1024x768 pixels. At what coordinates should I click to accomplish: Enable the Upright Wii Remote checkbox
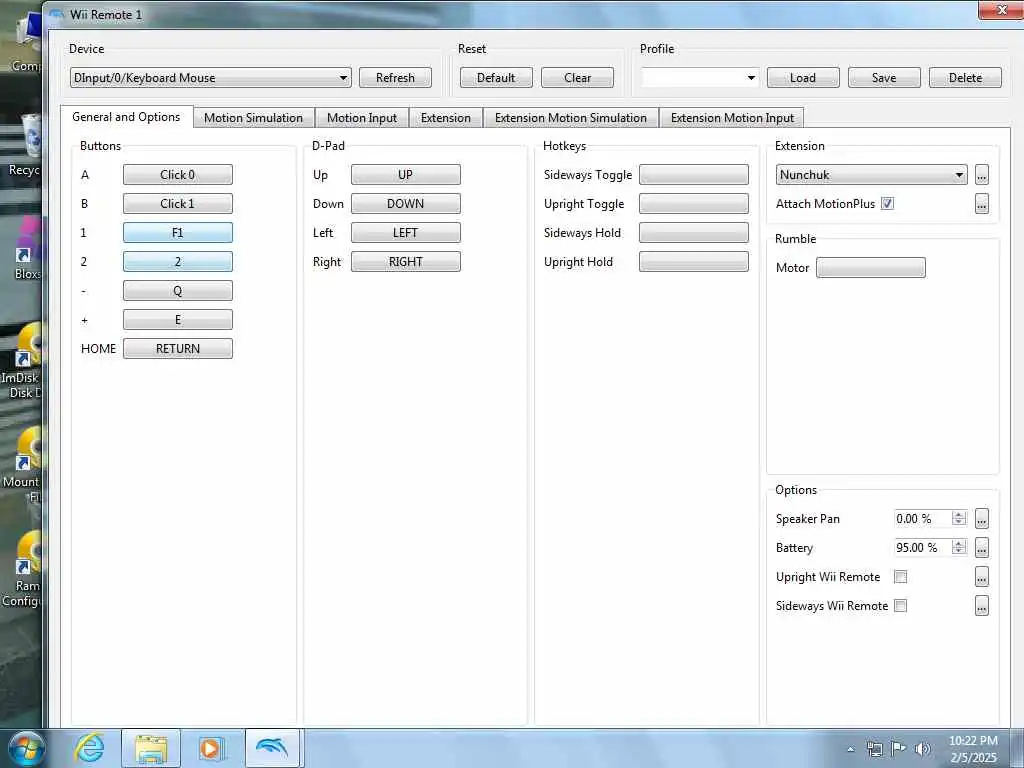[x=901, y=577]
